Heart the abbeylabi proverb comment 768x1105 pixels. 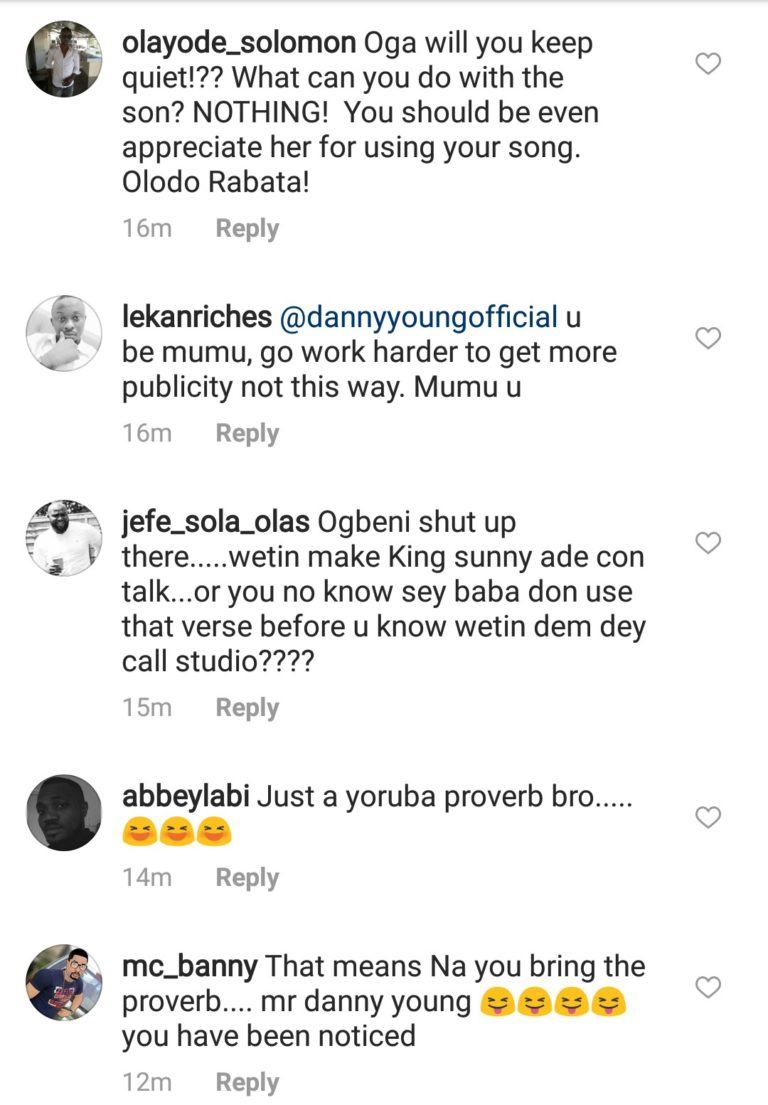pos(708,818)
